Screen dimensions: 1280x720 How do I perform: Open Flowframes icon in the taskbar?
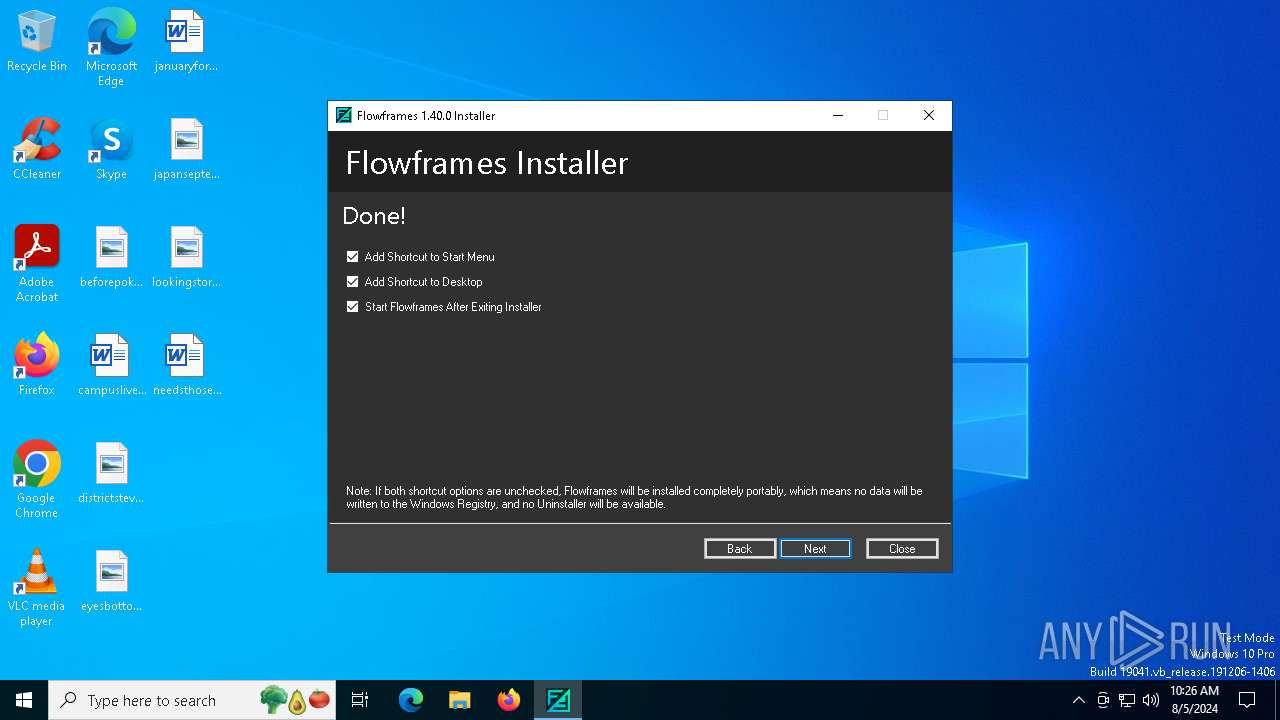[558, 700]
